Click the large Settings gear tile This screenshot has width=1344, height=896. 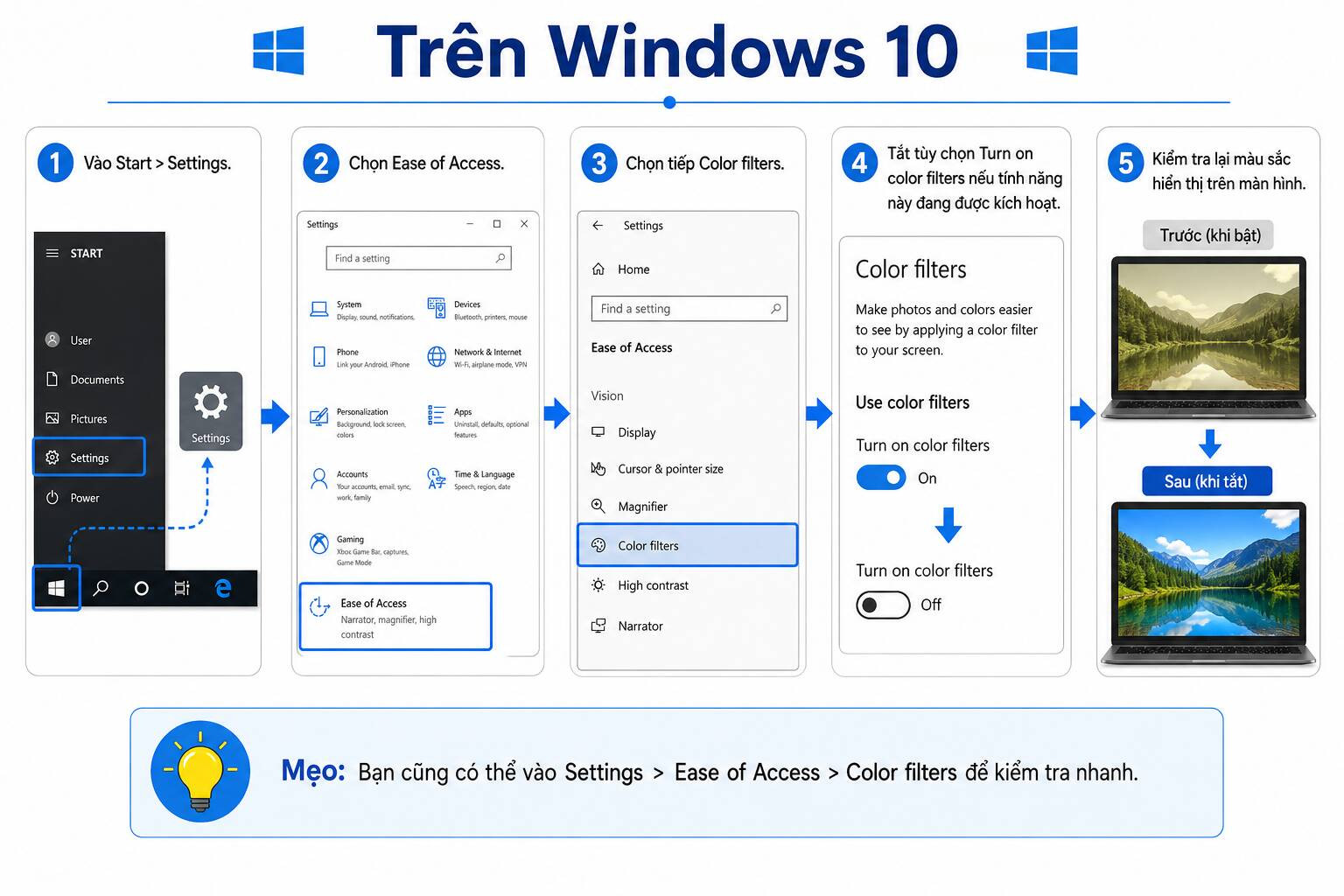(210, 411)
